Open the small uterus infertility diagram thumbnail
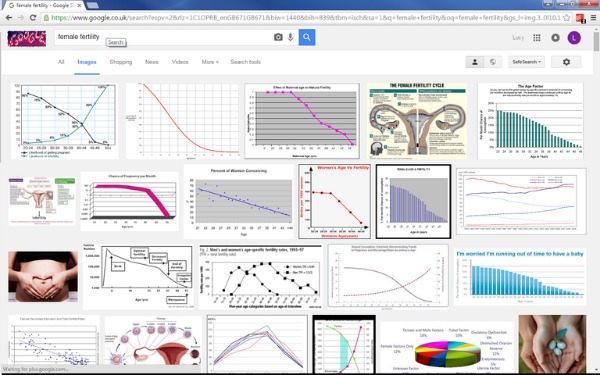600x375 pixels. [42, 201]
